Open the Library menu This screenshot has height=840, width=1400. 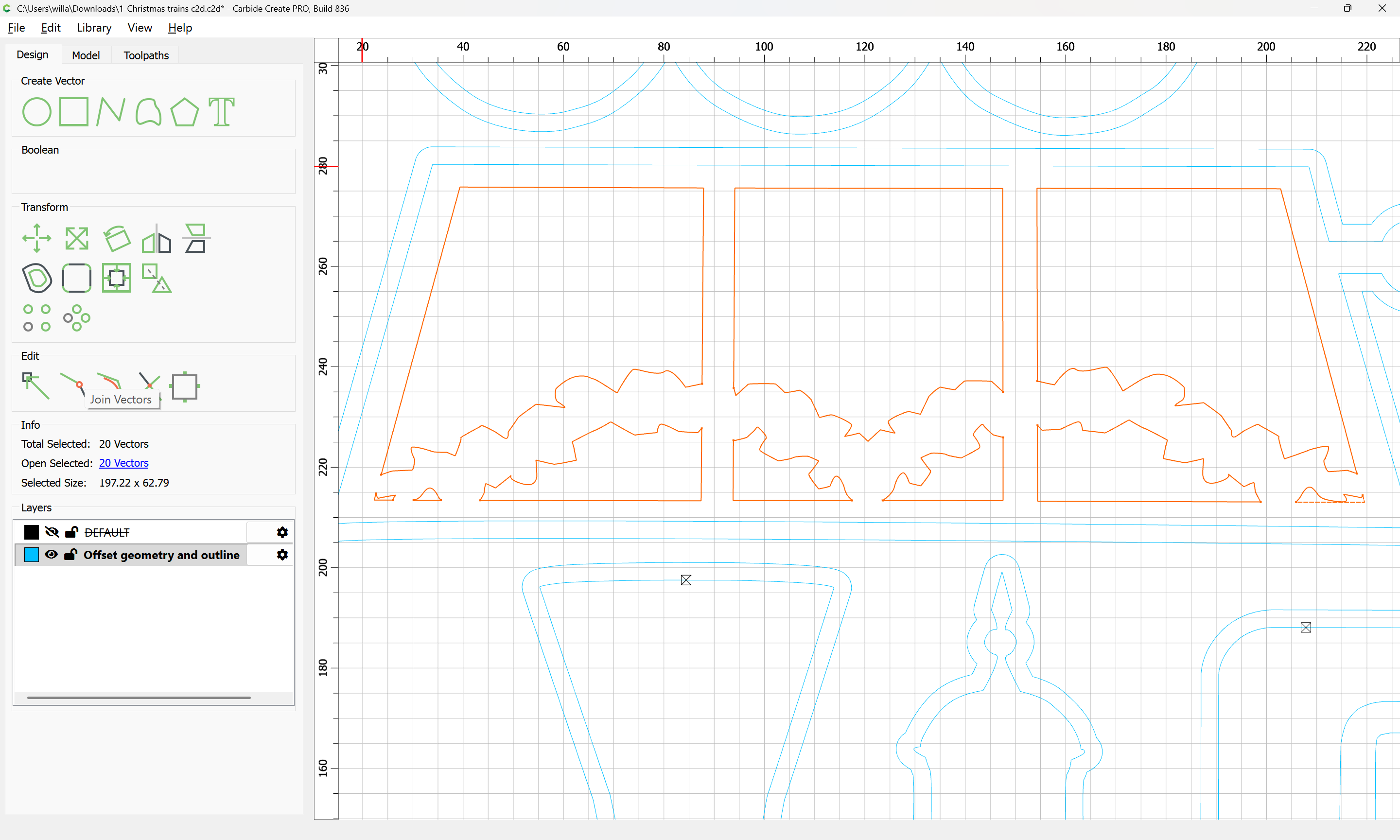point(94,28)
